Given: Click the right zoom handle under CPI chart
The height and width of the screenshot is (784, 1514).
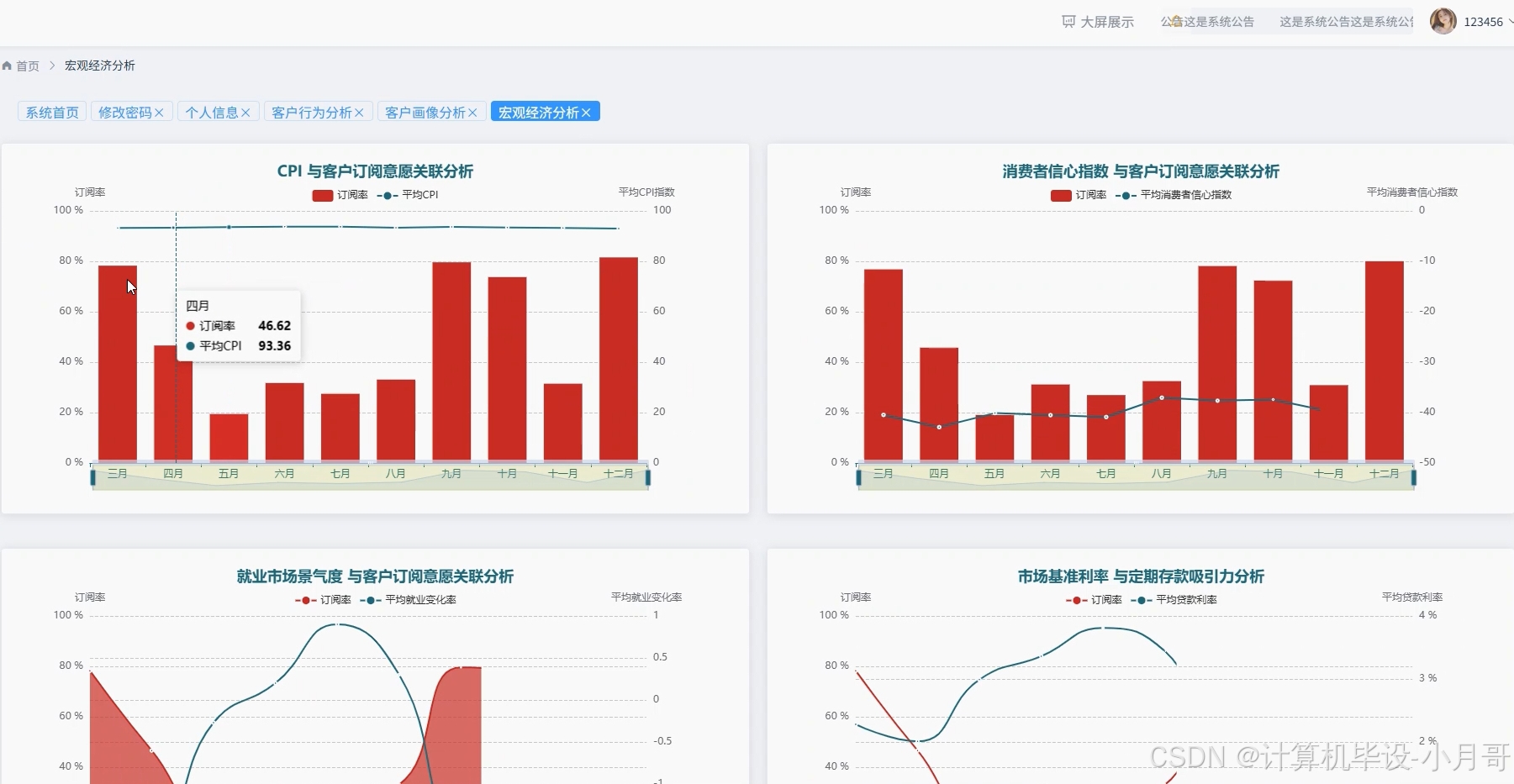Looking at the screenshot, I should 648,478.
